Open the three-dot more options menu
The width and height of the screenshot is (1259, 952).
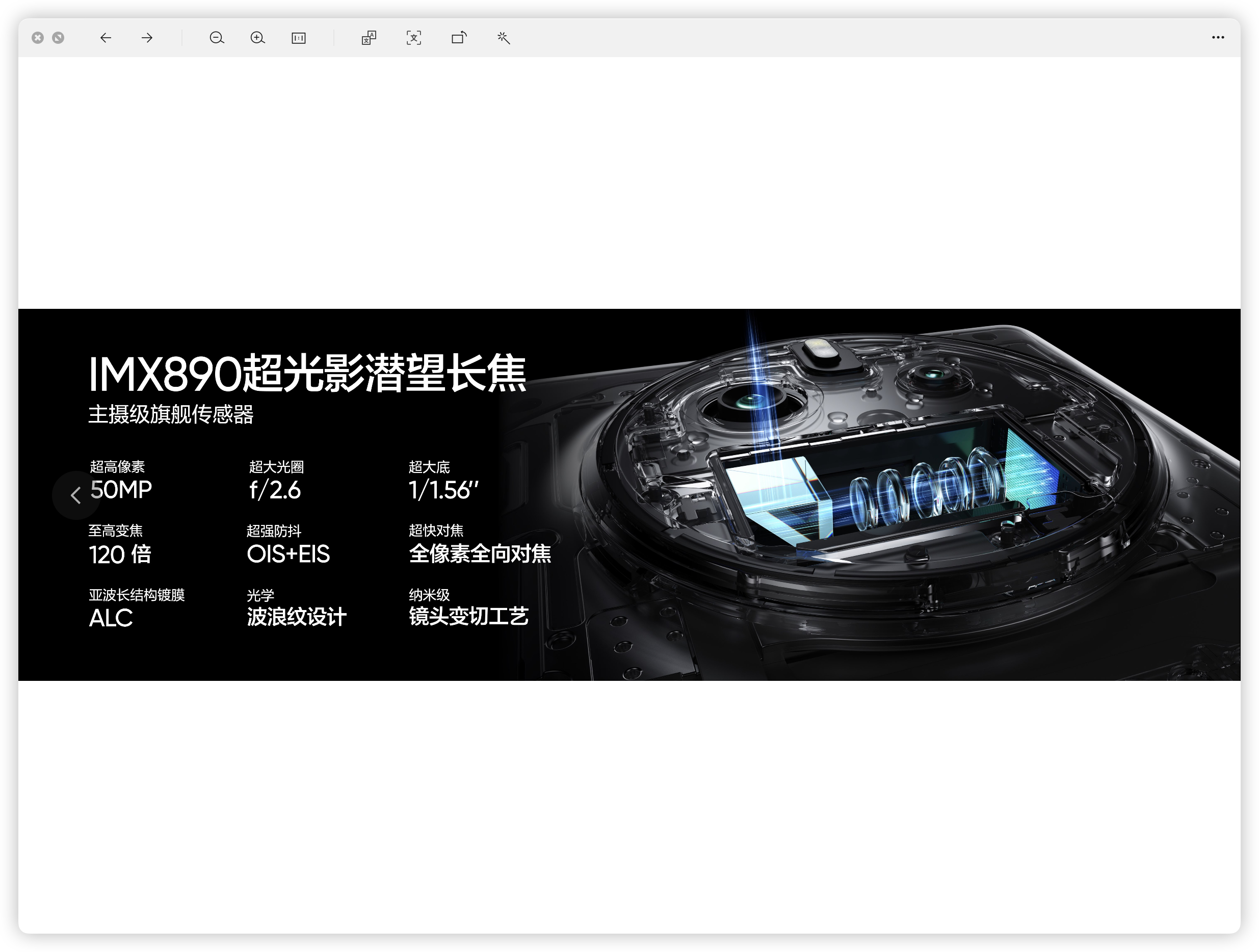1218,38
